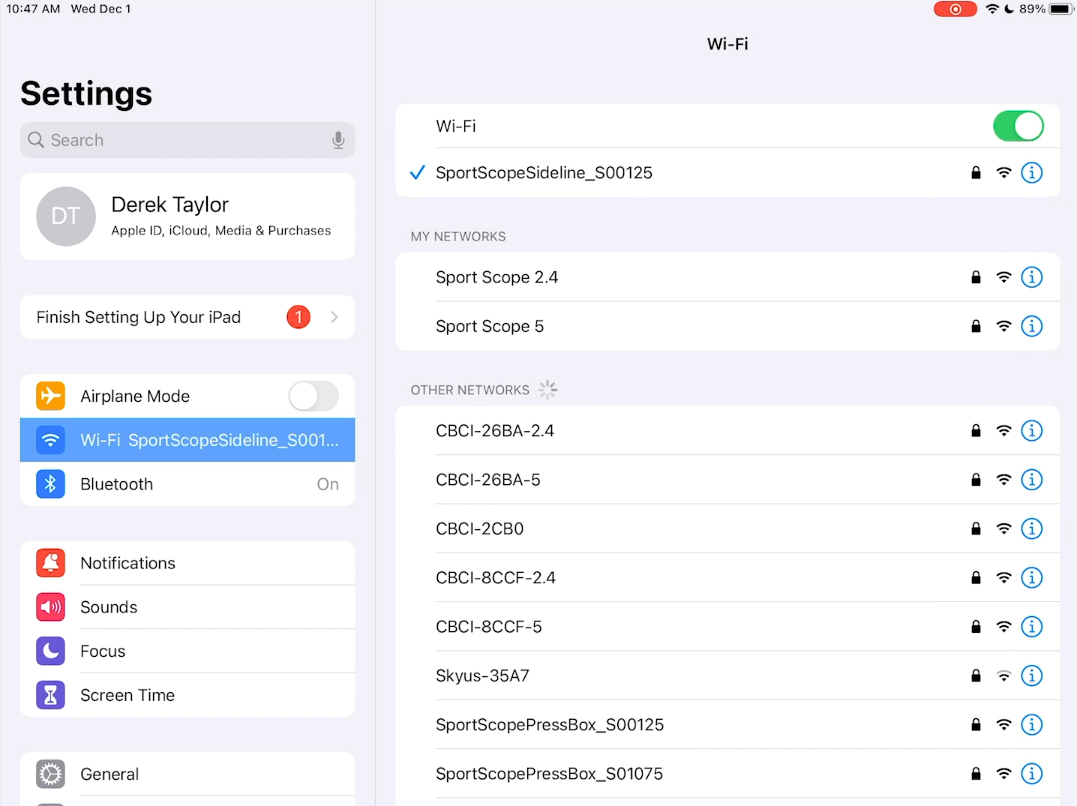Tap the signal icon beside Sport Scope 2.4
This screenshot has width=1077, height=806.
tap(1004, 277)
